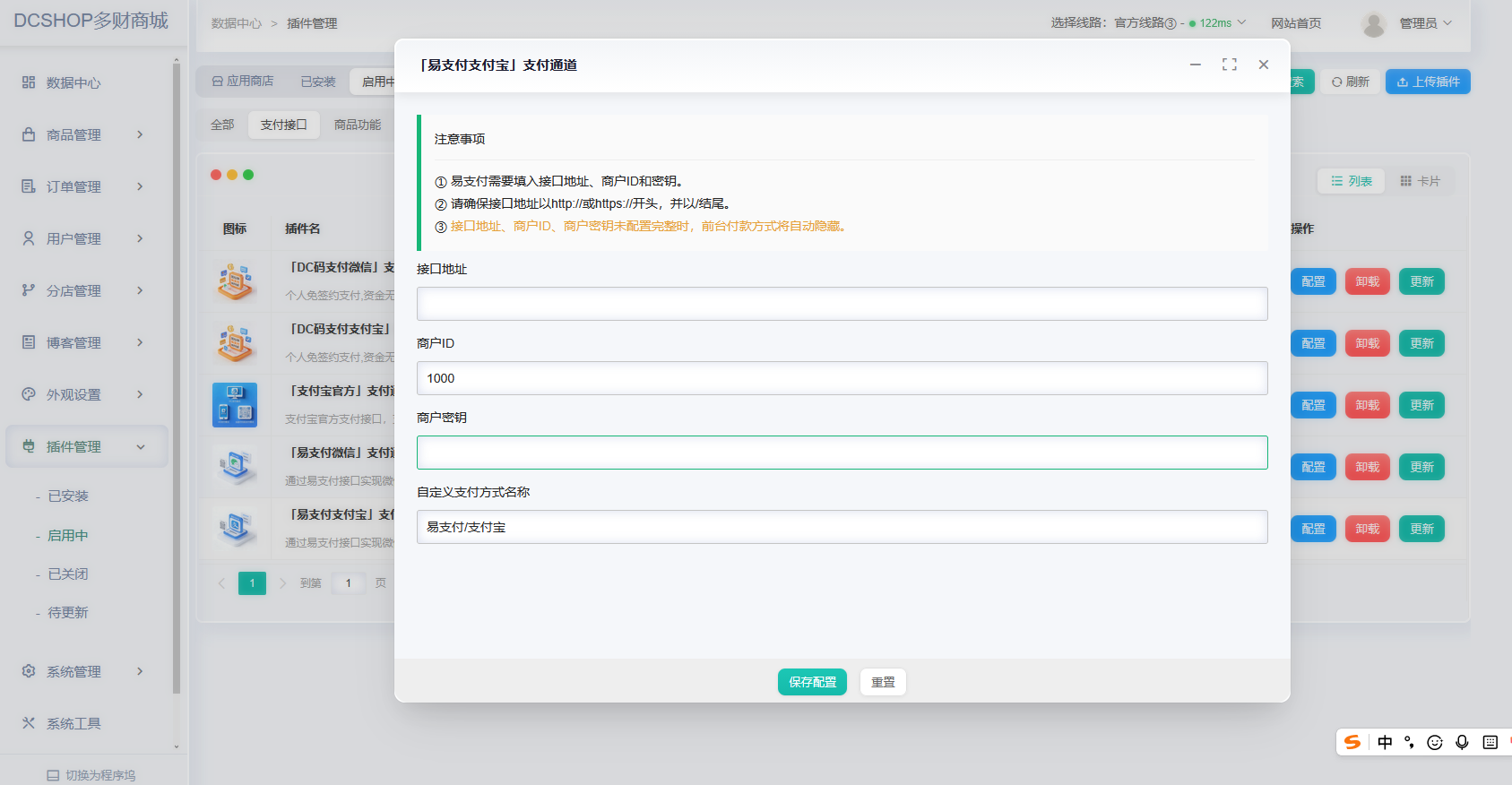This screenshot has height=785, width=1512.
Task: Expand the 分店管理 submenu chevron
Action: click(140, 290)
